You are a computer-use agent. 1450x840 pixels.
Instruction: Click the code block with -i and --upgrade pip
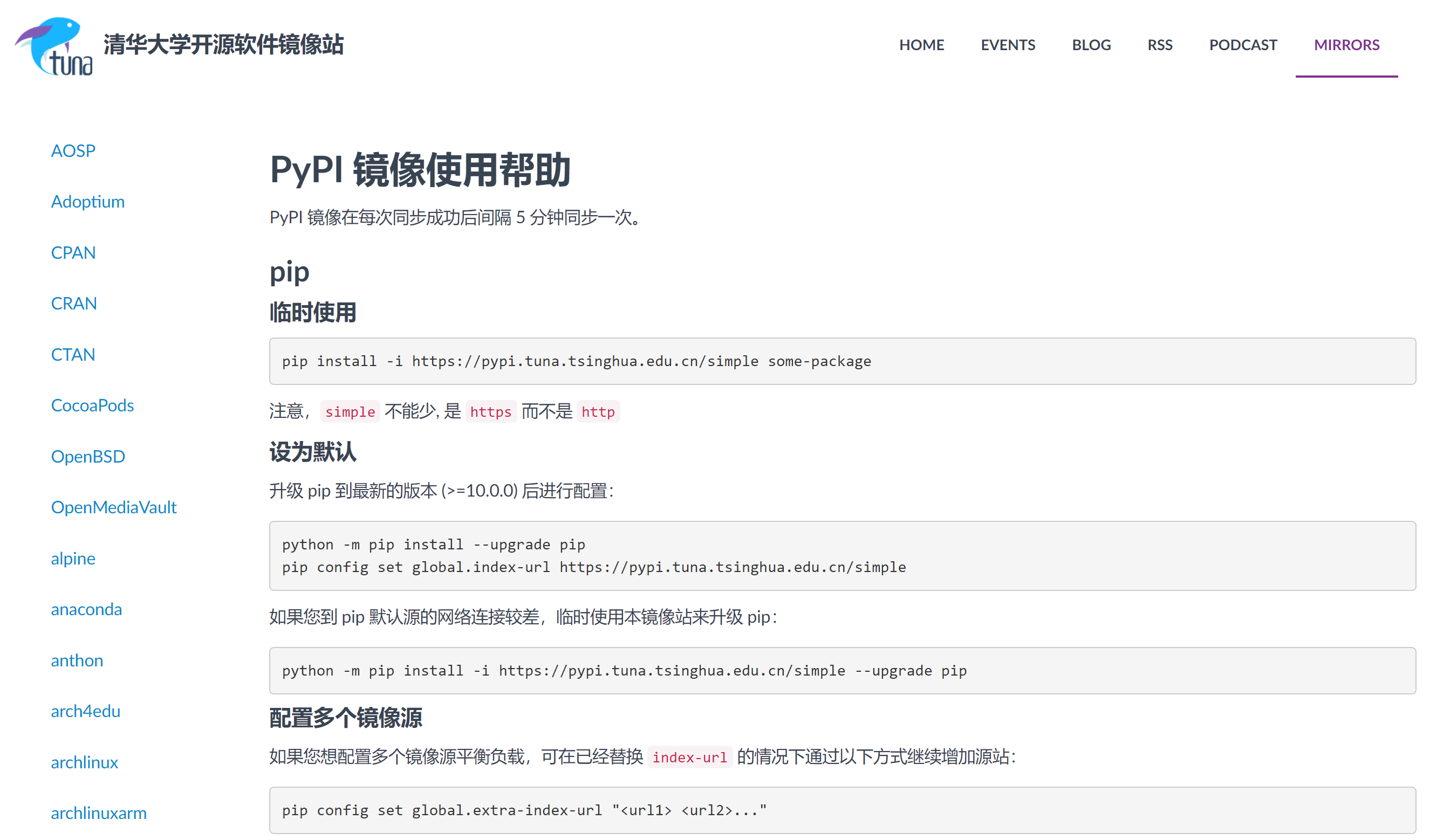coord(843,670)
